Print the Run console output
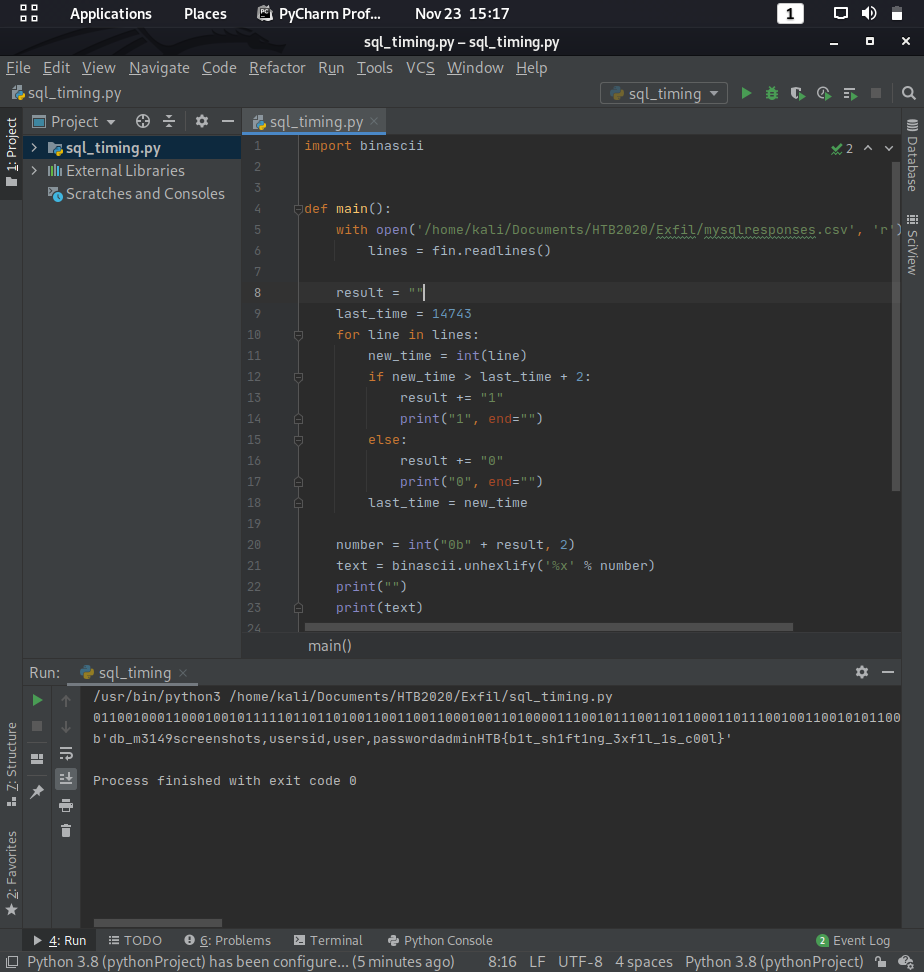 (66, 803)
